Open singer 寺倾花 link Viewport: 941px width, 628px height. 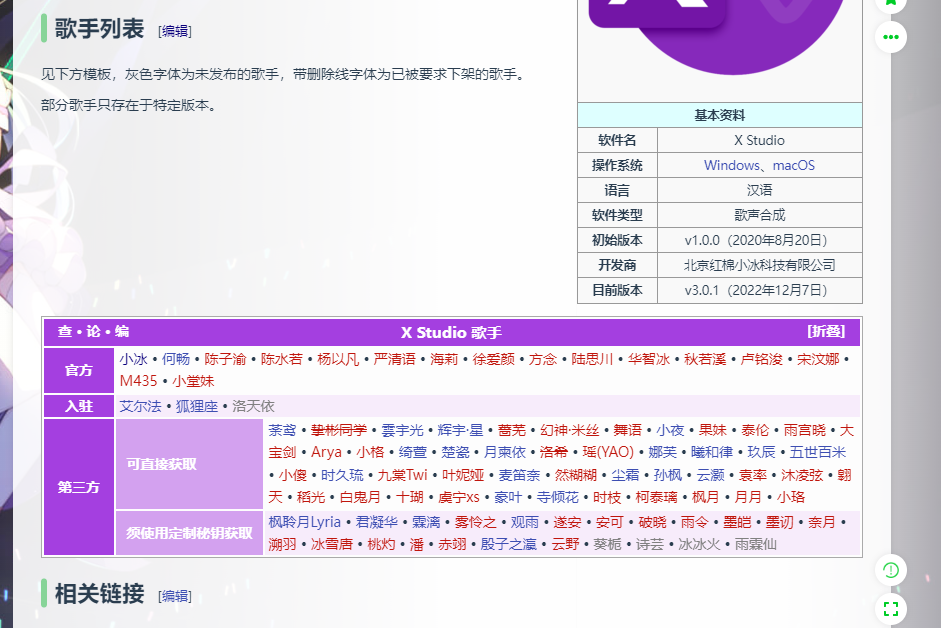[558, 497]
